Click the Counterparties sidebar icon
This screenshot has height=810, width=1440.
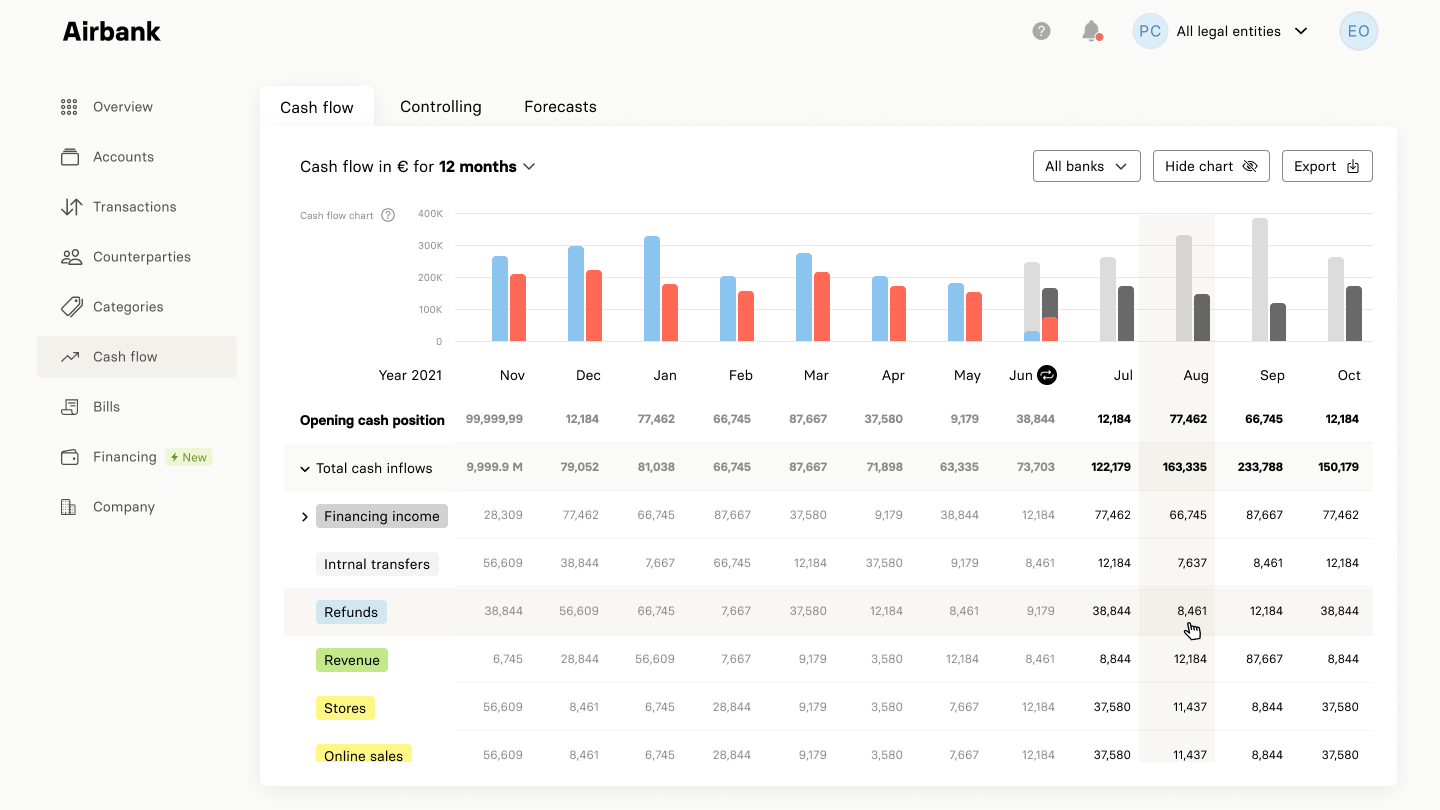click(68, 257)
